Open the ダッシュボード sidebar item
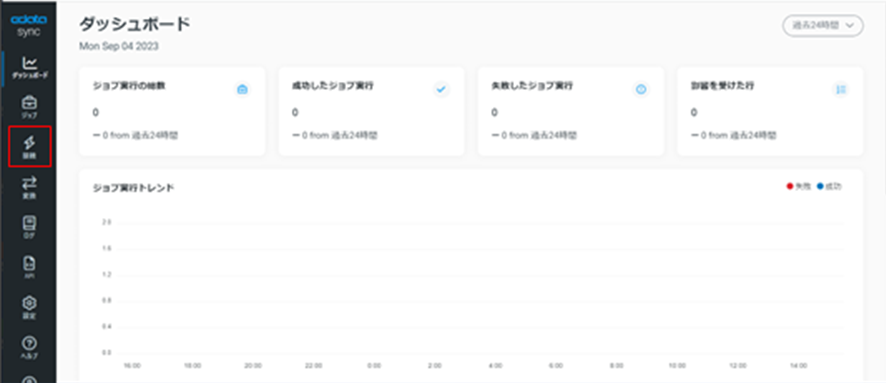The image size is (886, 383). [x=30, y=67]
